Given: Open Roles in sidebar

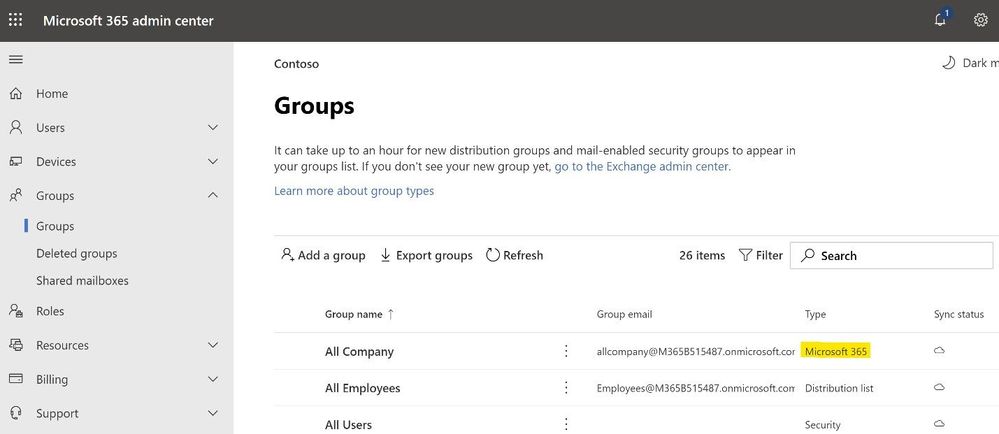Looking at the screenshot, I should point(50,311).
